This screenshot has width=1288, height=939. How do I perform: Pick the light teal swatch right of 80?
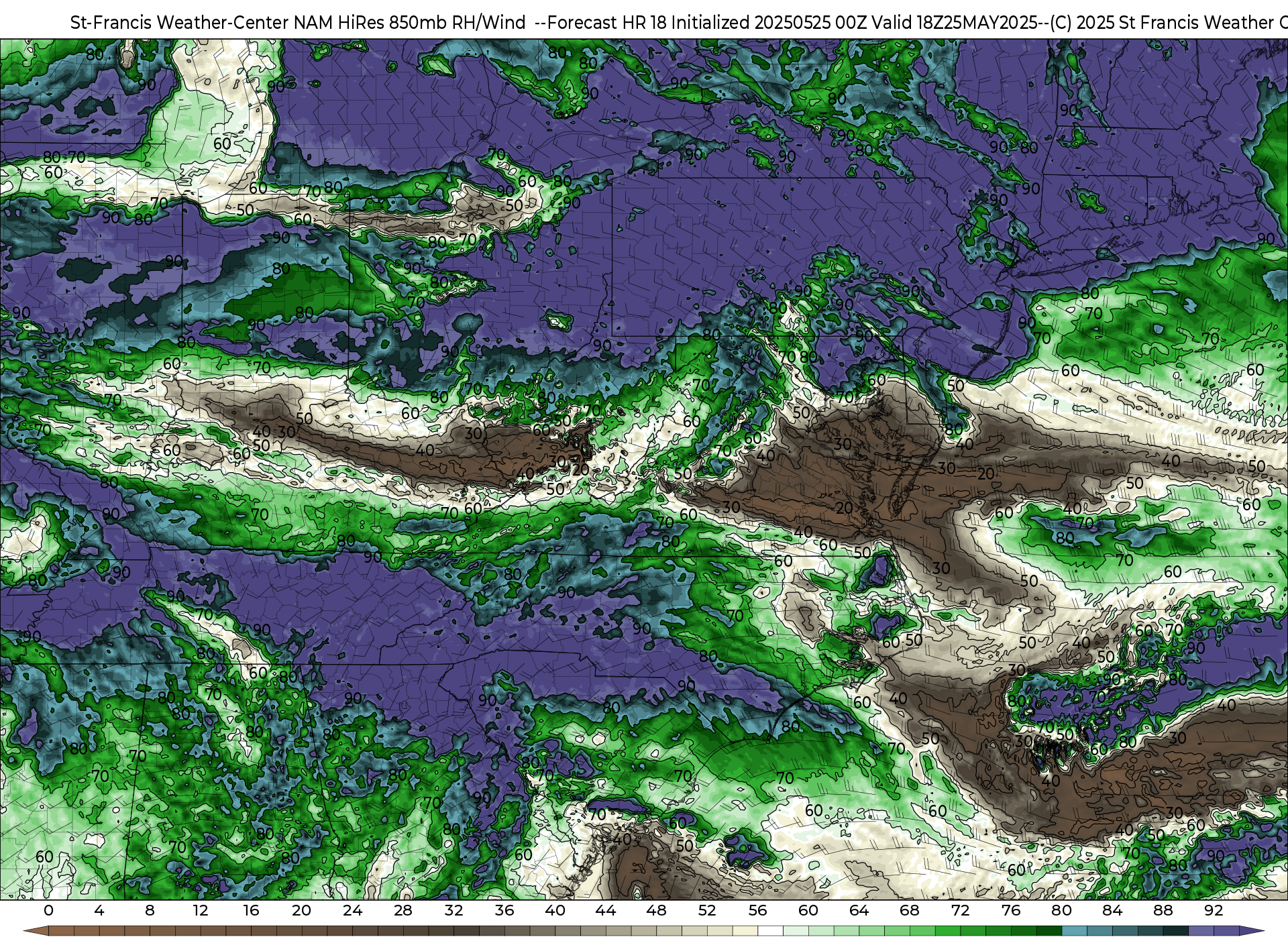point(1074,931)
